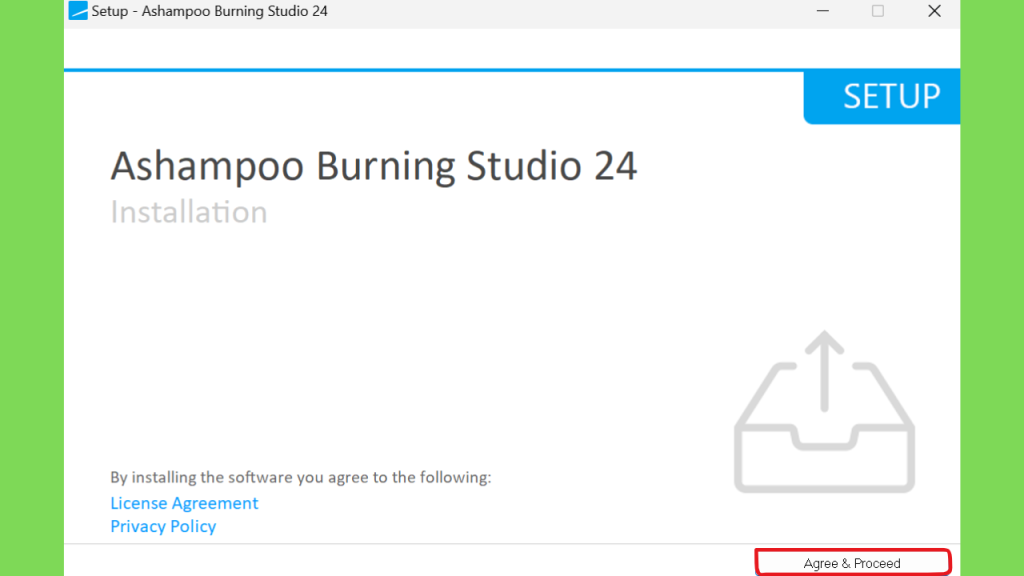Minimize the setup window

click(x=822, y=11)
